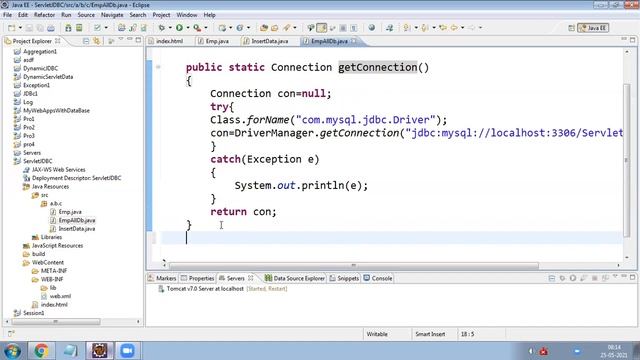Click the Next Annotation toolbar icon
Viewport: 640px width, 360px height.
(407, 28)
